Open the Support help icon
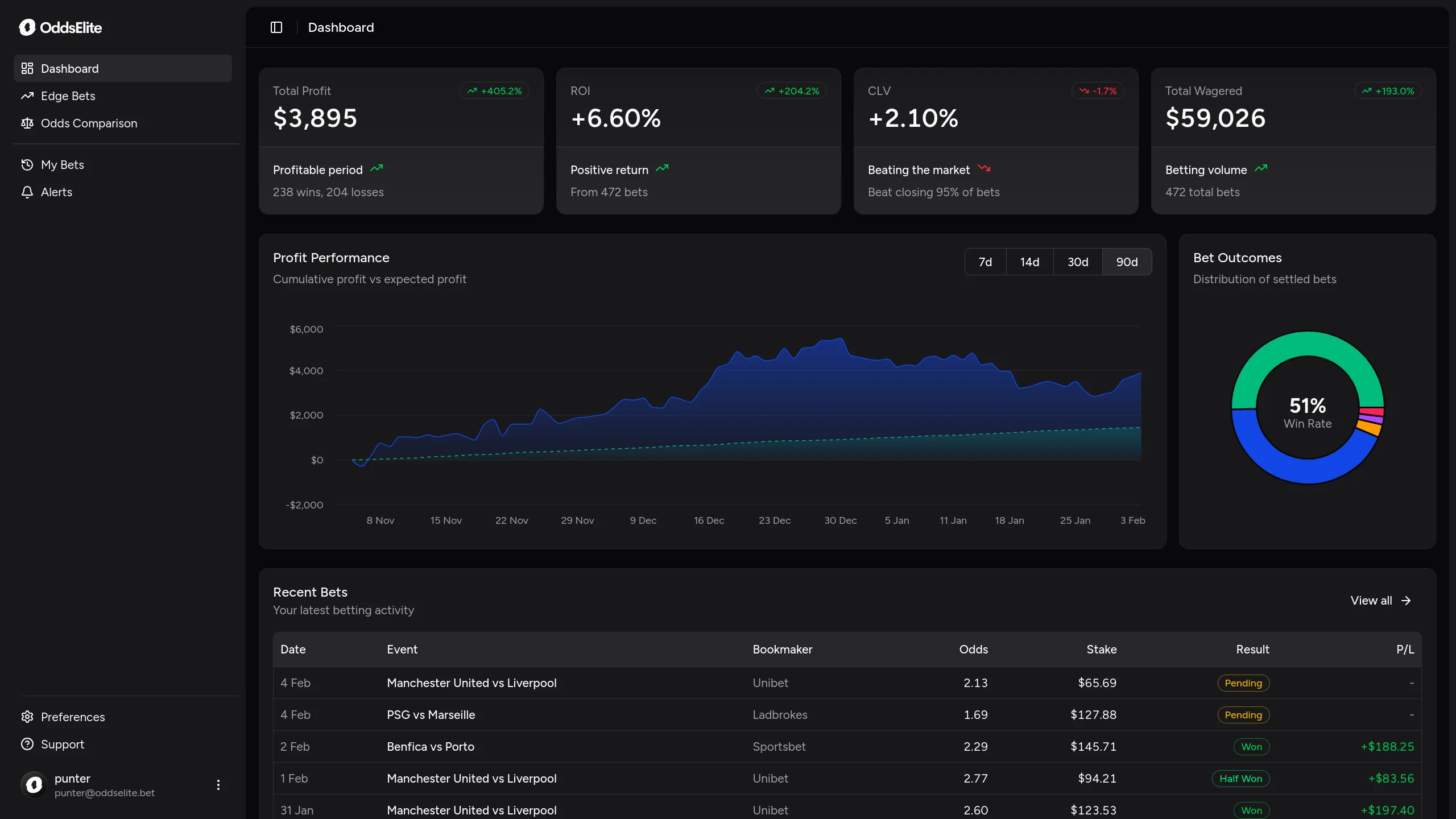The height and width of the screenshot is (819, 1456). coord(28,744)
